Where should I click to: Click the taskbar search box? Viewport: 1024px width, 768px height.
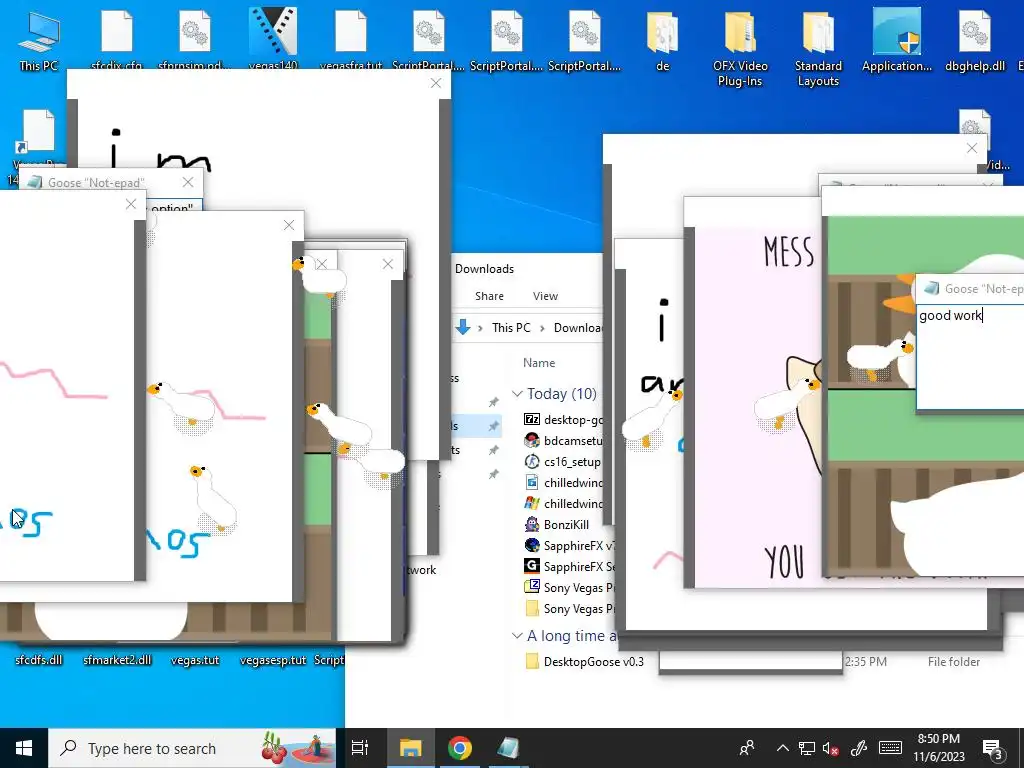[192, 748]
